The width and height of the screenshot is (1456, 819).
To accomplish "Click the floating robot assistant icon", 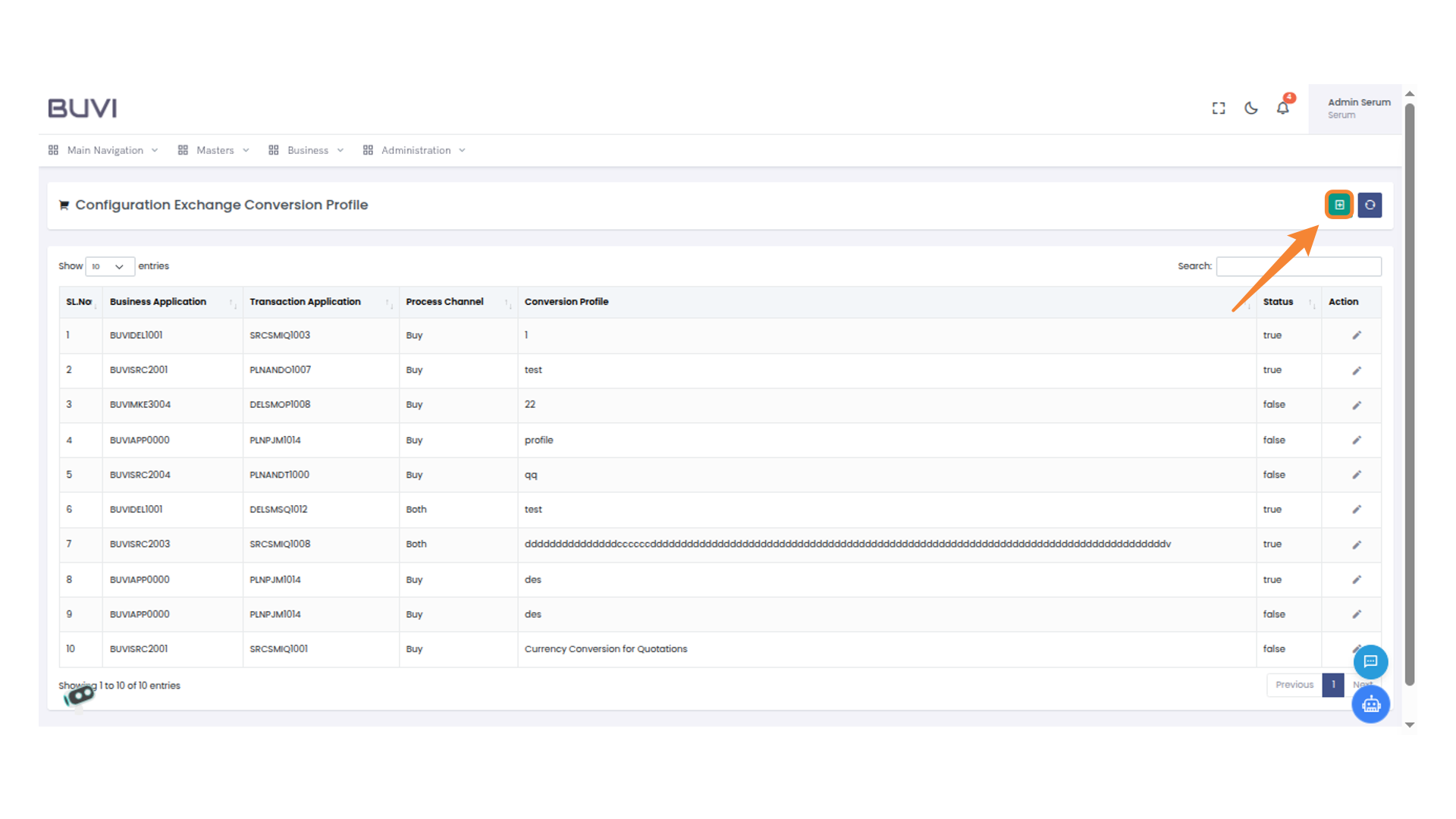I will pos(1370,704).
